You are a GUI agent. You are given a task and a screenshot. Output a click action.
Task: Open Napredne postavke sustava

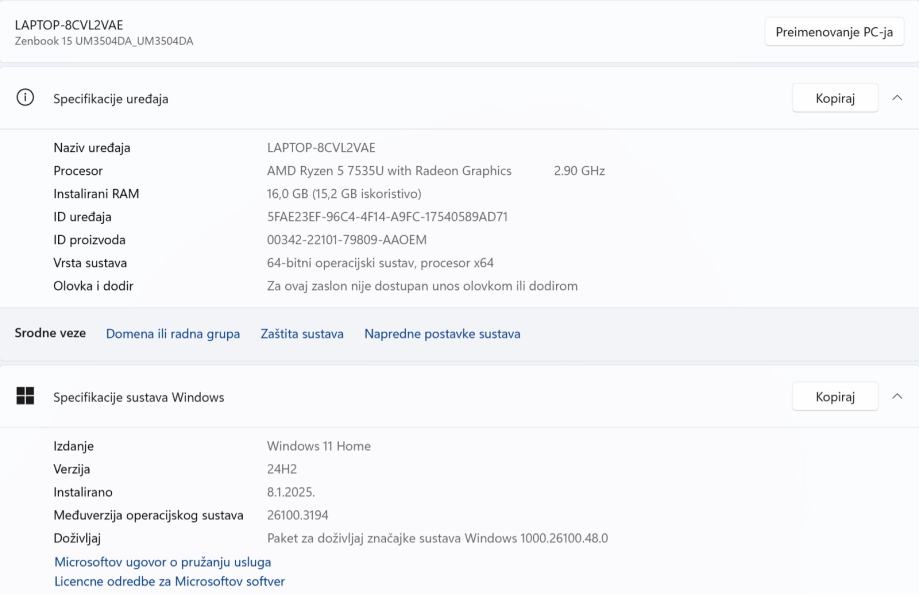tap(442, 334)
